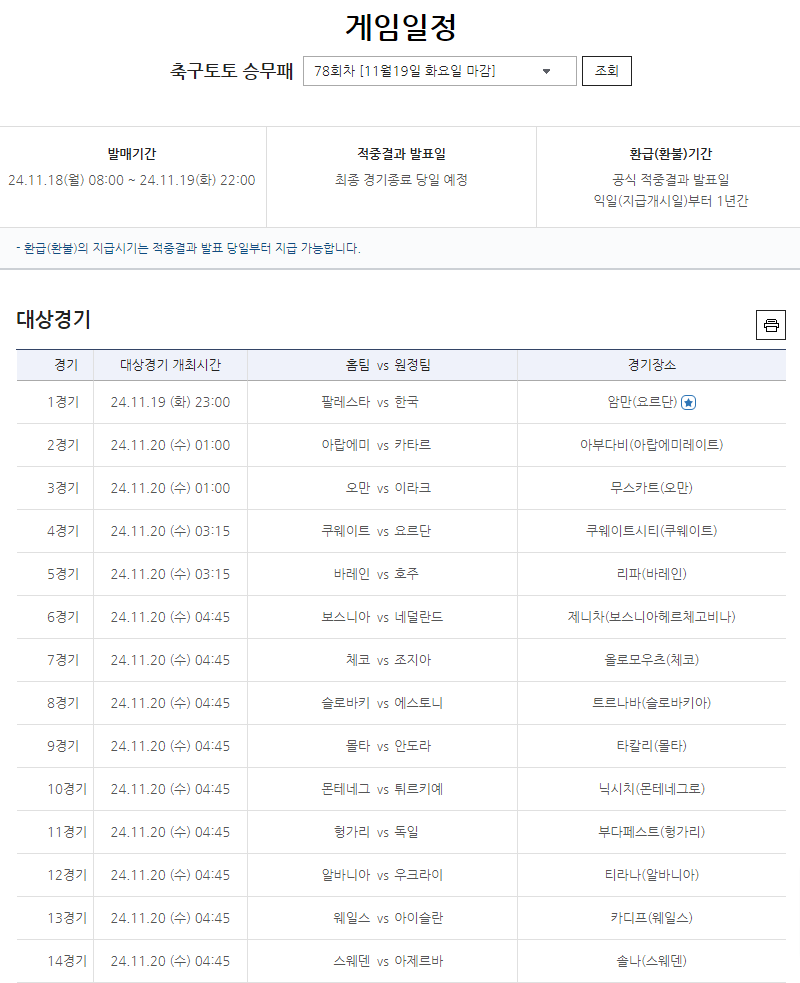The height and width of the screenshot is (983, 800).
Task: Click the 2경기 row label
Action: 63,444
